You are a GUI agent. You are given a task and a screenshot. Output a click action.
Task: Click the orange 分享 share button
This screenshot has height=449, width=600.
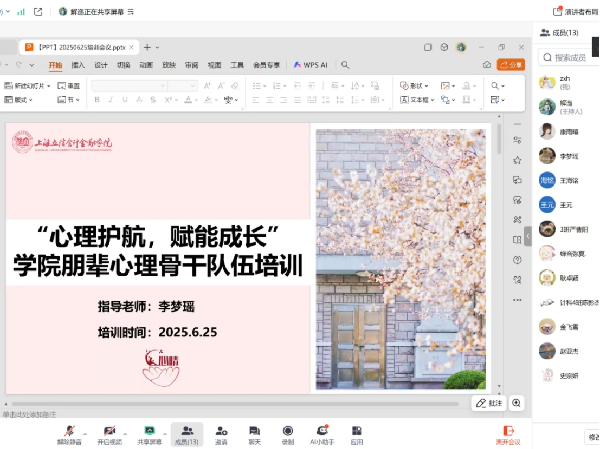(x=511, y=65)
